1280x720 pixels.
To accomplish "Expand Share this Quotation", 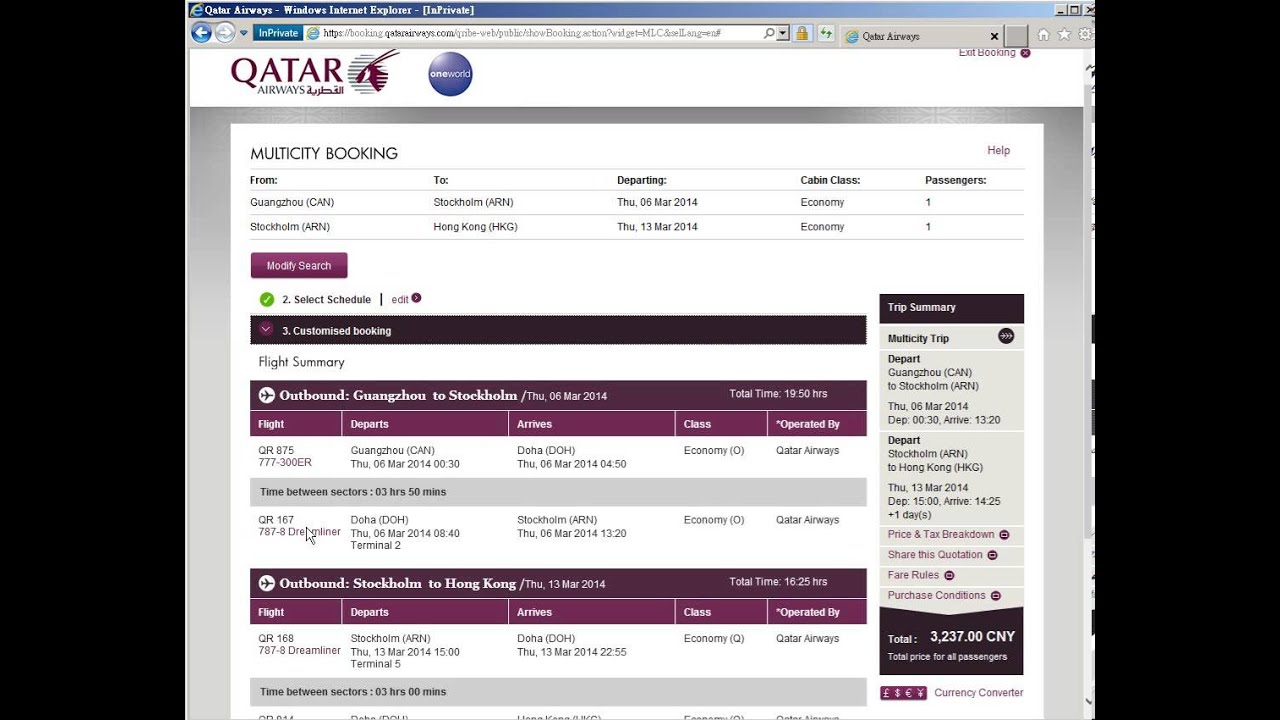I will coord(942,555).
